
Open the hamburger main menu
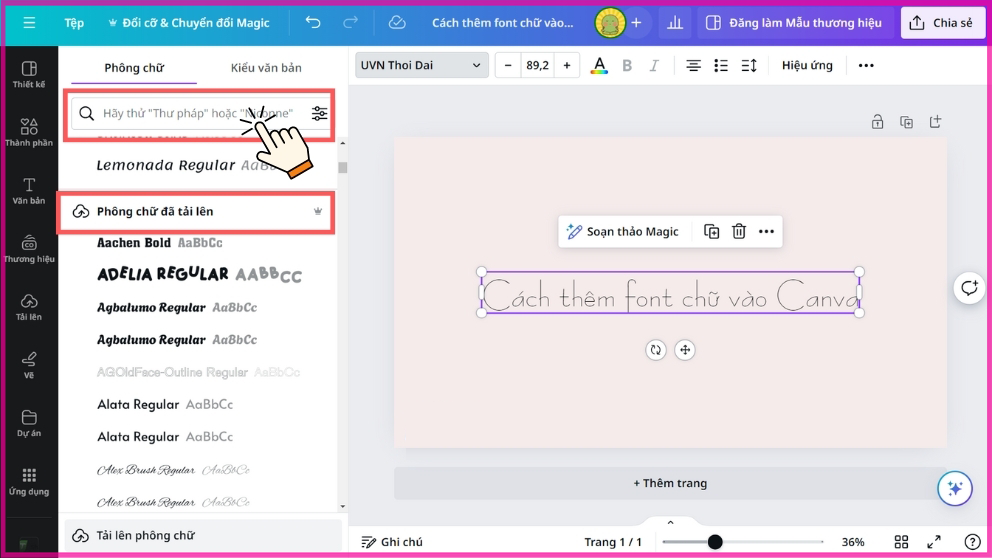pos(29,23)
